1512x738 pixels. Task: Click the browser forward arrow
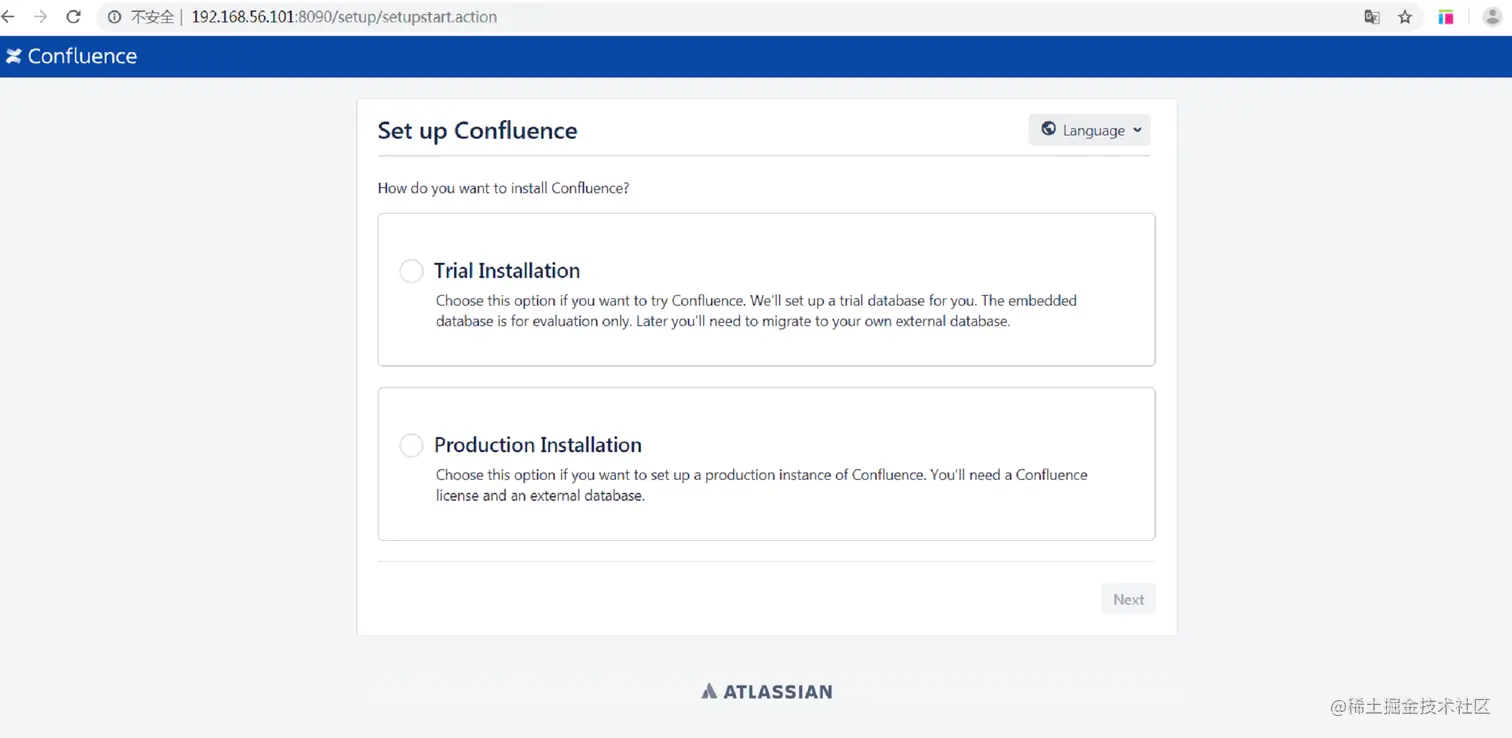40,17
